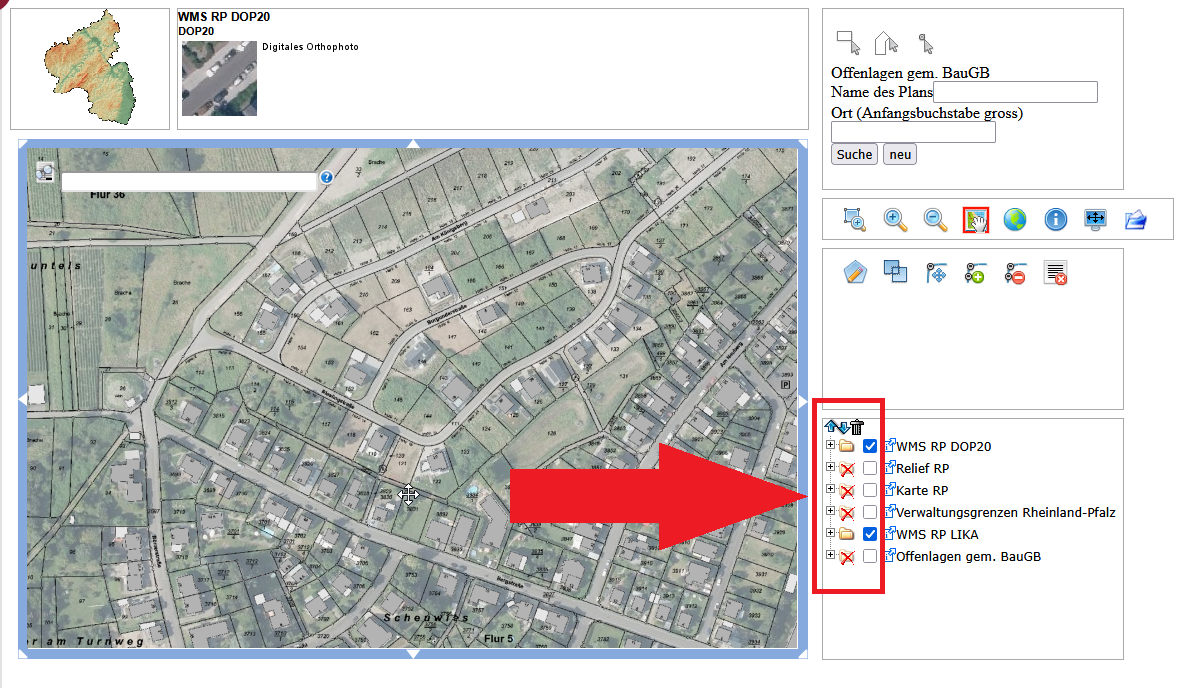The height and width of the screenshot is (688, 1197).
Task: Uncheck the WMS RP DOP20 layer checkbox
Action: (x=870, y=446)
